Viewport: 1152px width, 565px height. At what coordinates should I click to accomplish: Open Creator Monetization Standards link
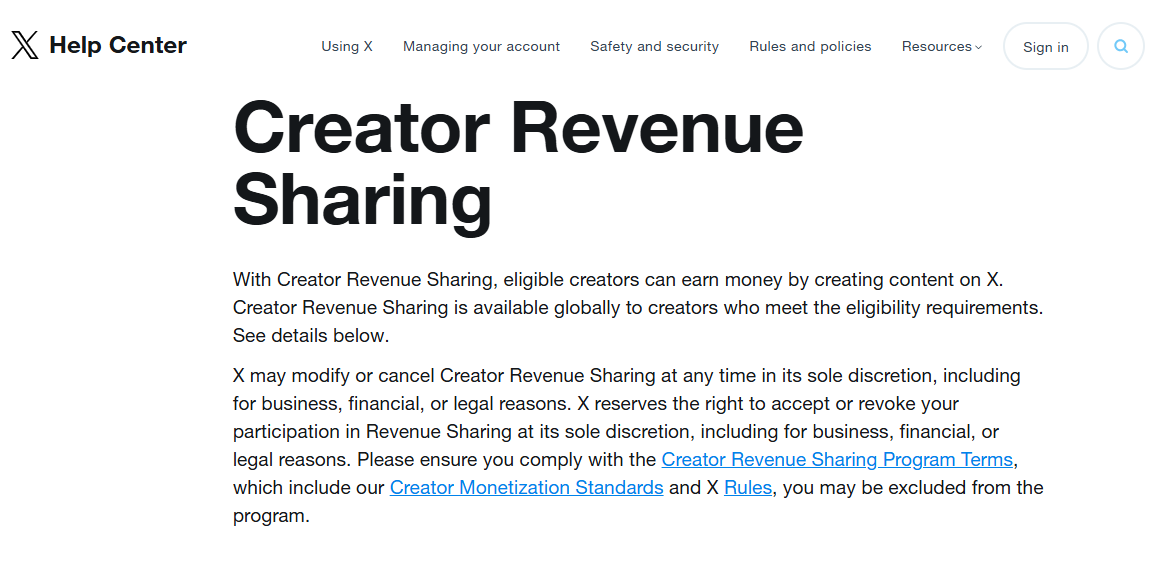pyautogui.click(x=526, y=488)
